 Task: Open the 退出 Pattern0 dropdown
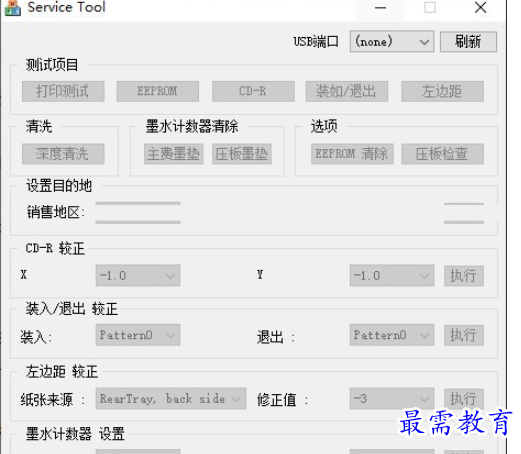click(392, 335)
